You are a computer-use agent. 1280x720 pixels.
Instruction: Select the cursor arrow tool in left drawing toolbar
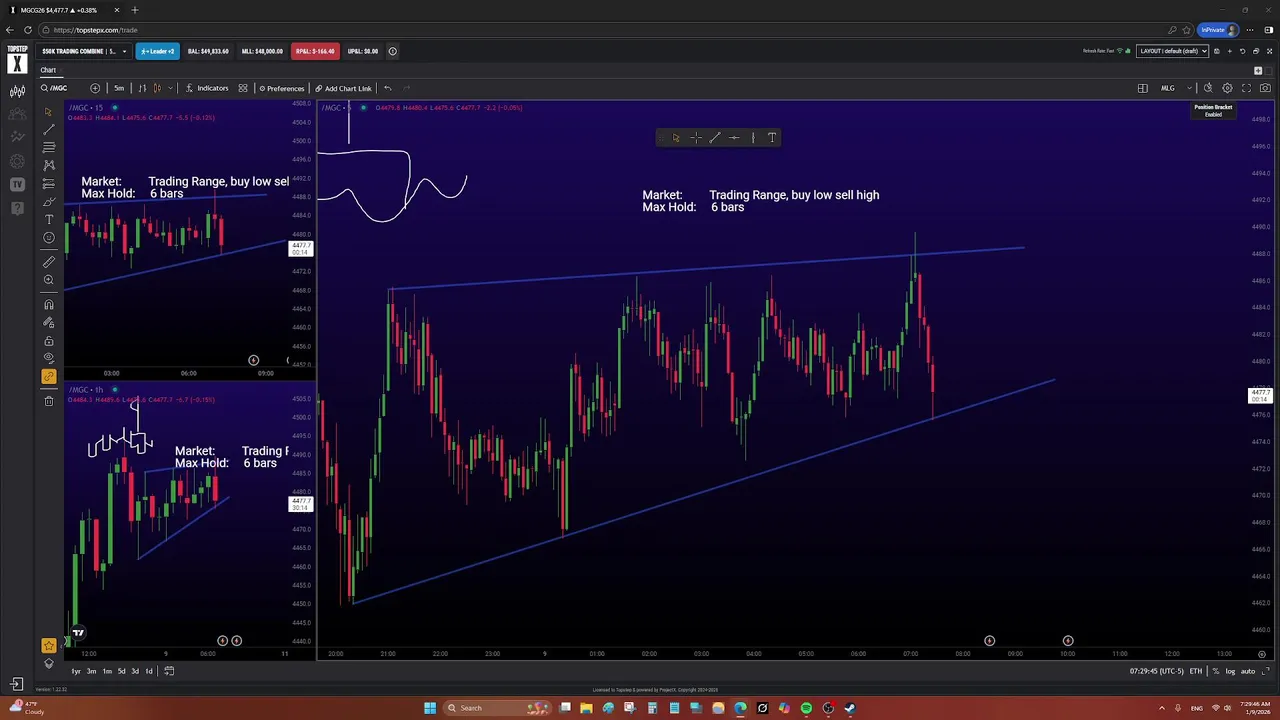(48, 112)
